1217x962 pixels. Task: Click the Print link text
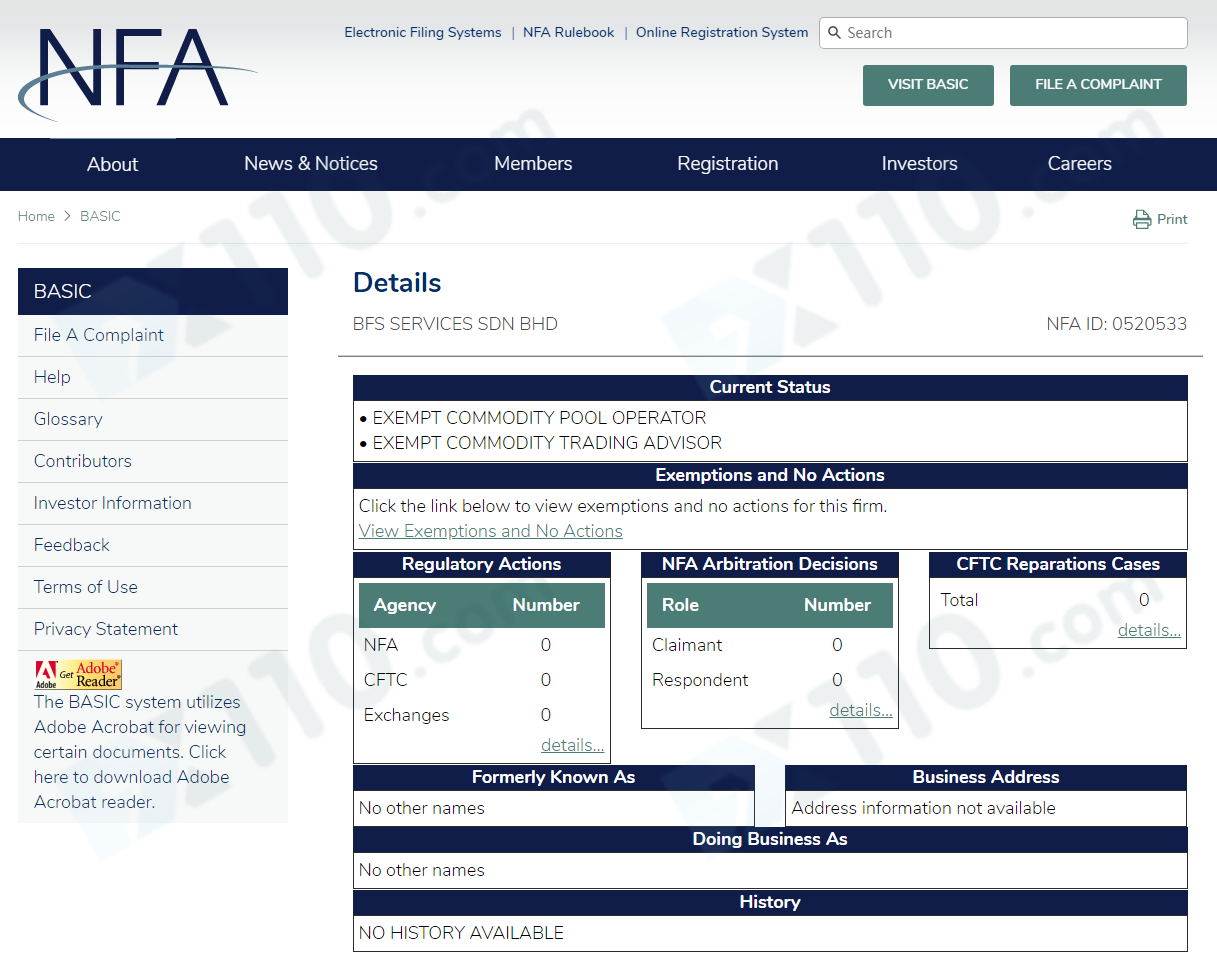(x=1172, y=220)
